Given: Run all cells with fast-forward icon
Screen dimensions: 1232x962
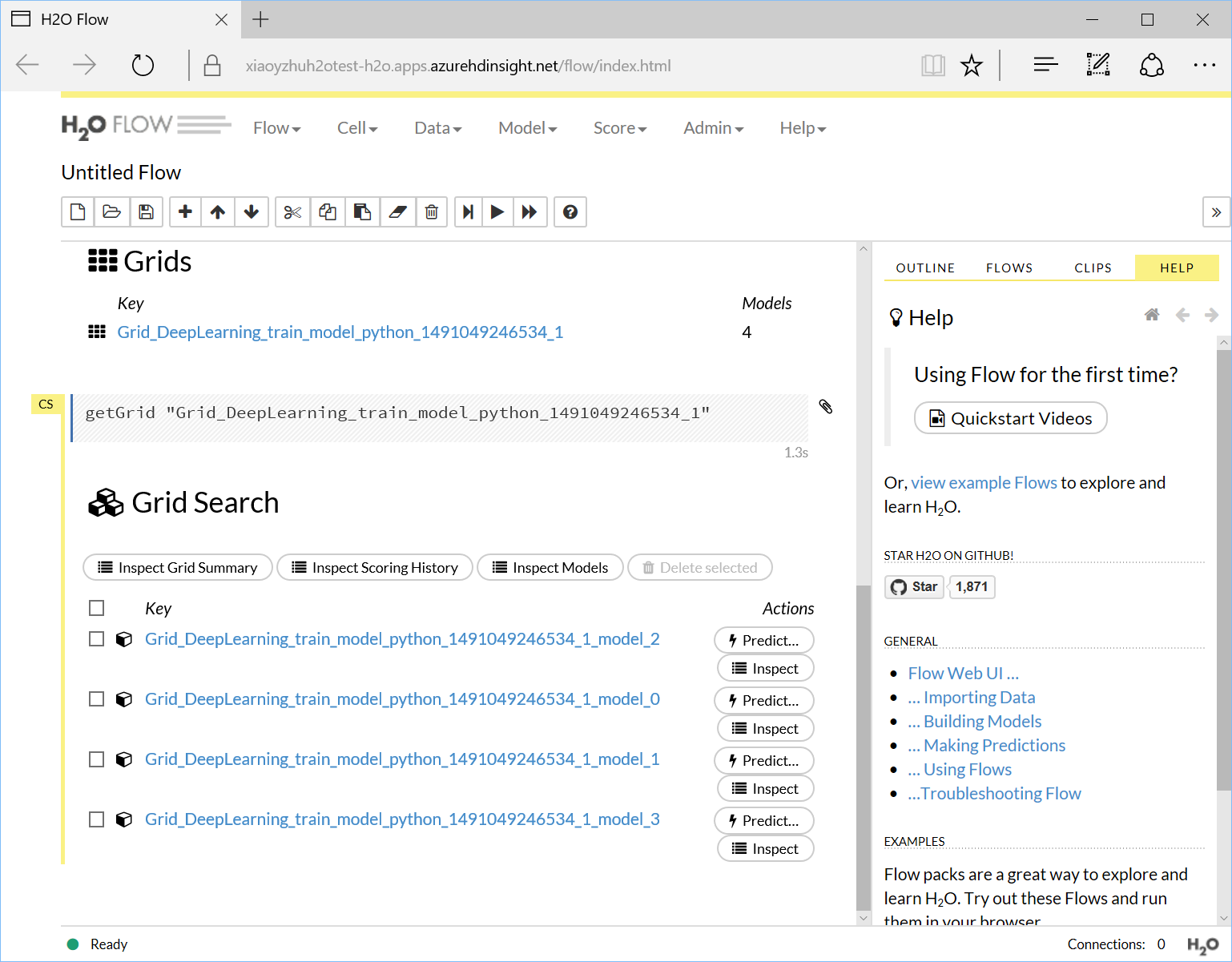Looking at the screenshot, I should pyautogui.click(x=529, y=212).
